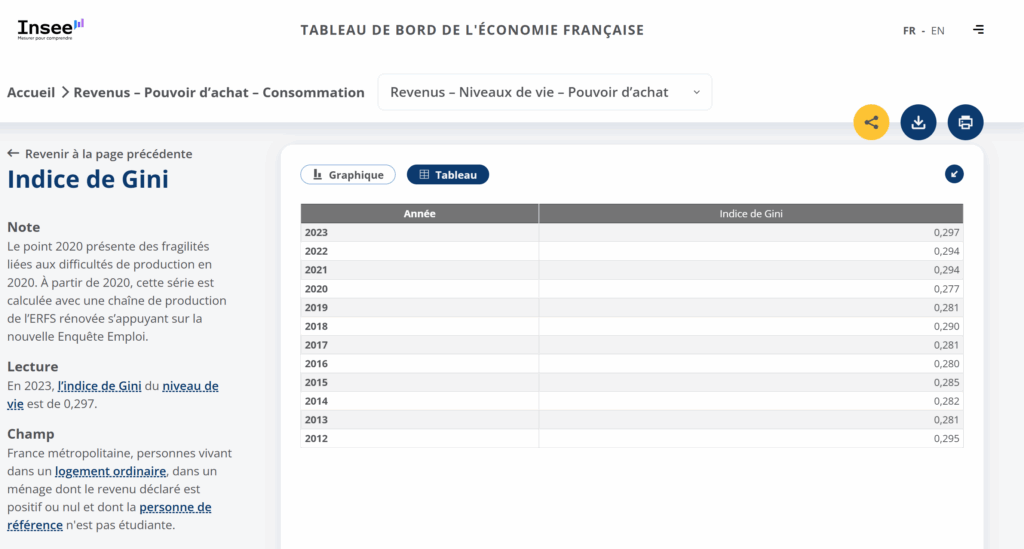Open Revenus – Pouvoir d'achat – Consommation breadcrumb
This screenshot has width=1024, height=549.
point(219,93)
